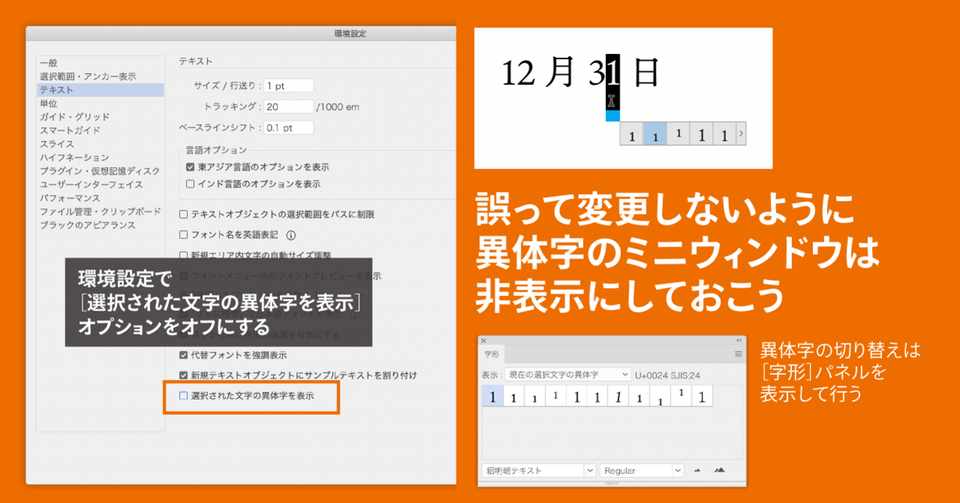
Task: Close the 字形 glyphs panel with X
Action: click(x=484, y=340)
